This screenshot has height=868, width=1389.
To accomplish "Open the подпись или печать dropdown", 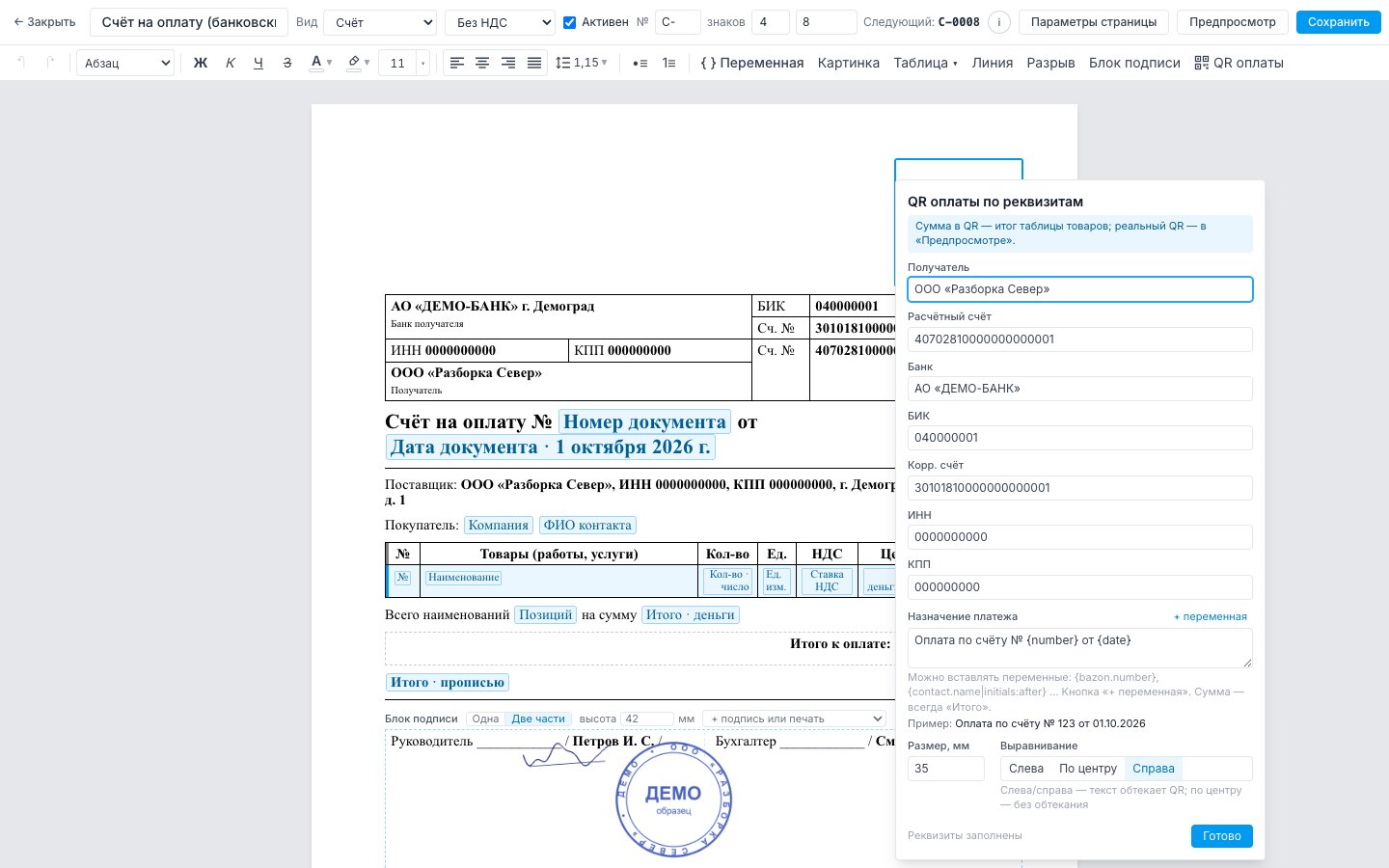I will [x=794, y=719].
